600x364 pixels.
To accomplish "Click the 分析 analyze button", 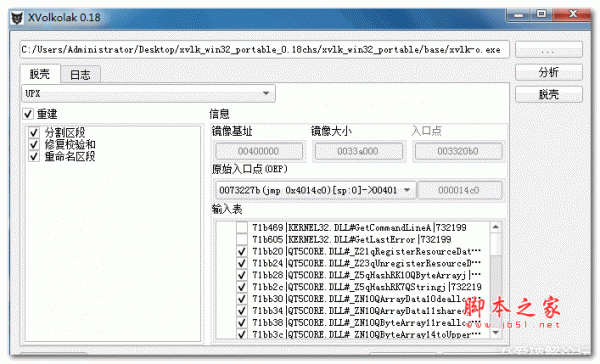I will pyautogui.click(x=549, y=72).
